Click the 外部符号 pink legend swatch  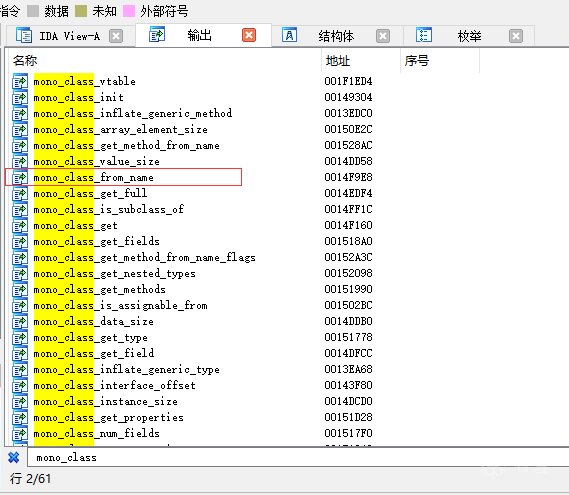(x=129, y=11)
